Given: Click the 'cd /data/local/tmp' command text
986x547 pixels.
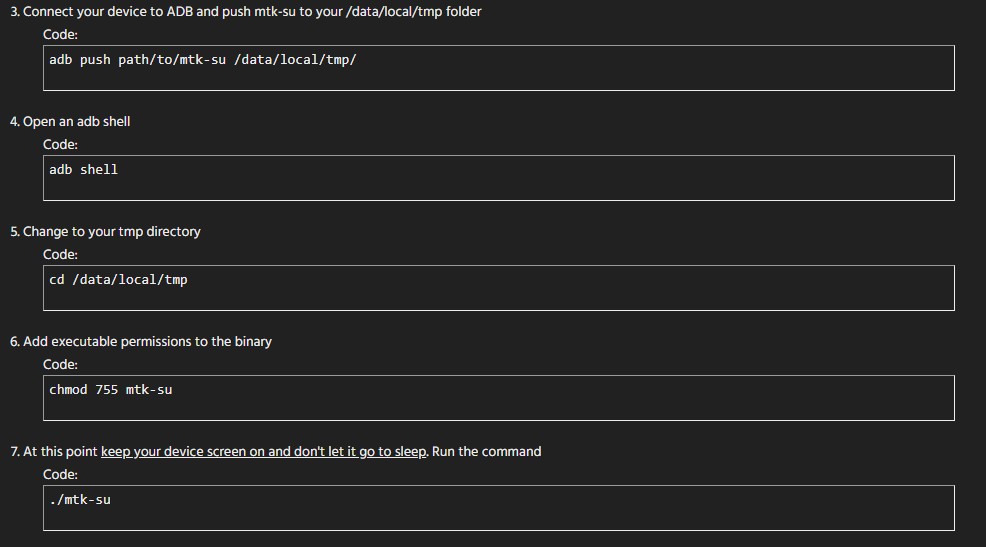Looking at the screenshot, I should point(118,280).
